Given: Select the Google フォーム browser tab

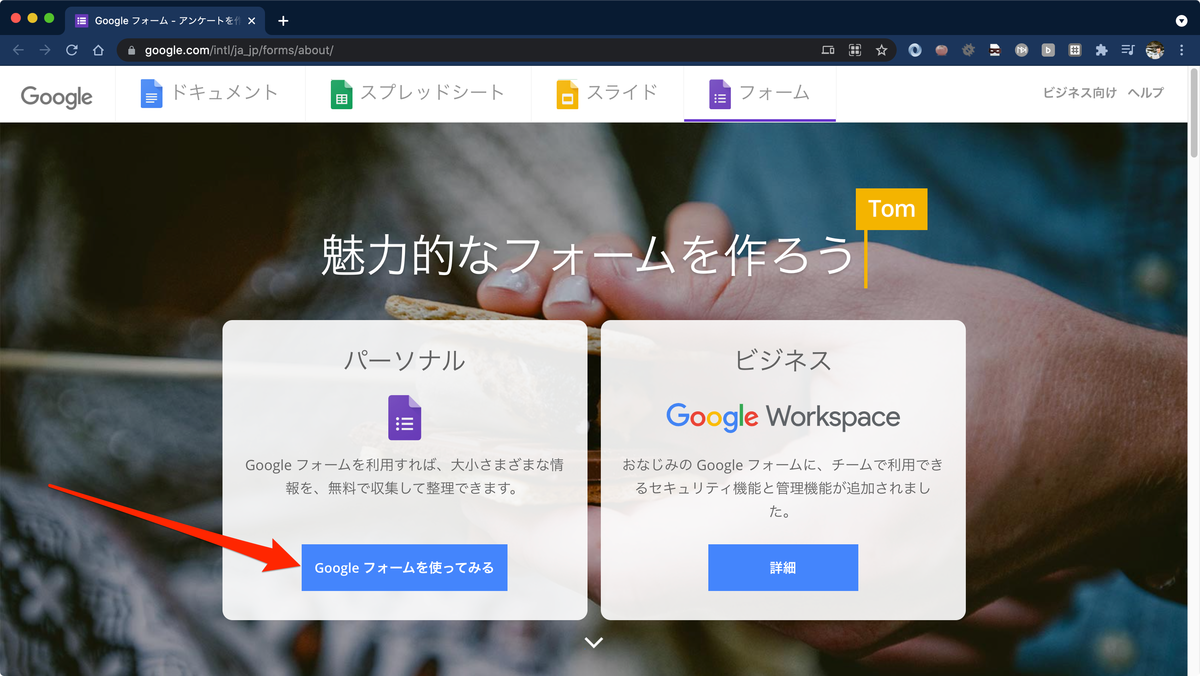Looking at the screenshot, I should 165,20.
